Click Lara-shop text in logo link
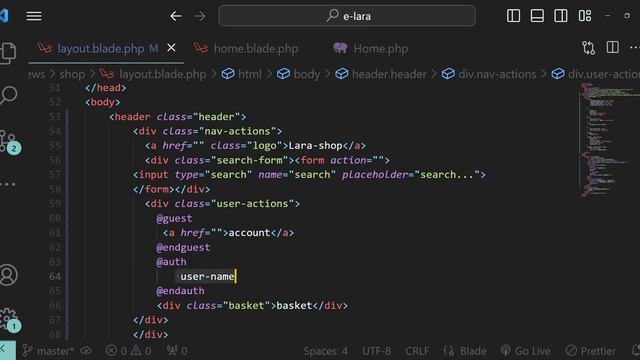Screen dimensions: 640x360 tap(315, 146)
